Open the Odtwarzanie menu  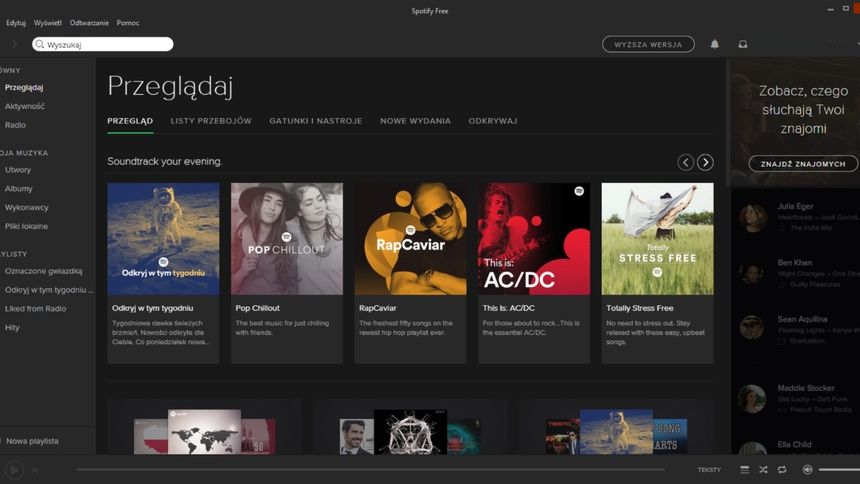(89, 22)
